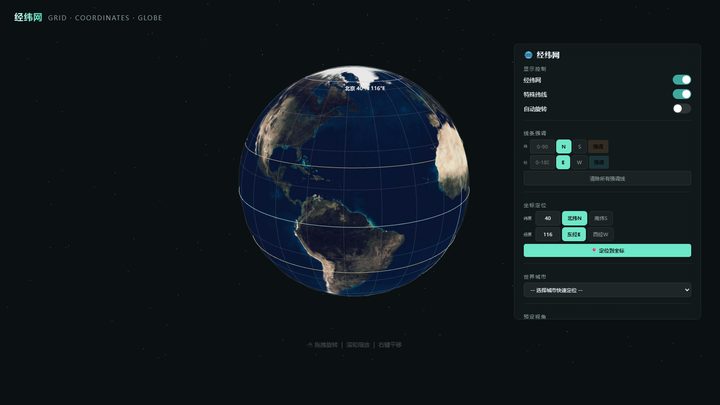Click the orange latitude highlight button
The height and width of the screenshot is (405, 720).
pyautogui.click(x=598, y=146)
